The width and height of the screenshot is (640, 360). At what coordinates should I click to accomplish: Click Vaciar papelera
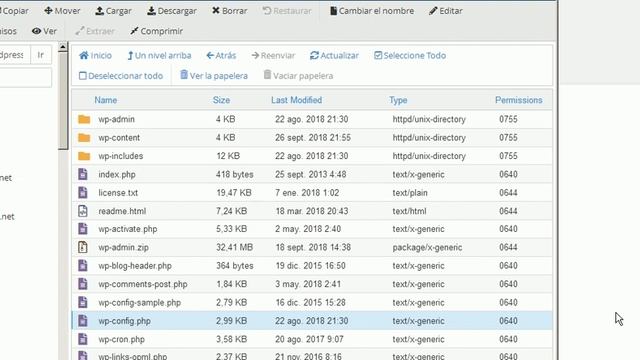pyautogui.click(x=298, y=76)
